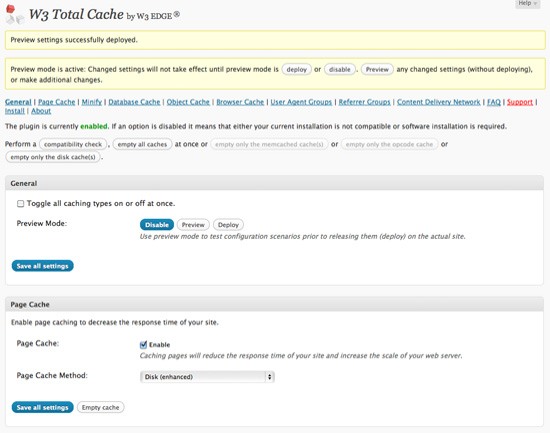550x433 pixels.
Task: Save all settings in General section
Action: (42, 266)
